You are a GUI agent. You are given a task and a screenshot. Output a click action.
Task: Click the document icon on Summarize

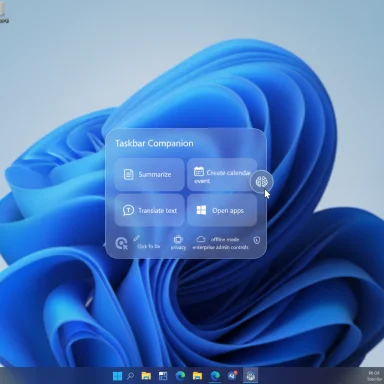pyautogui.click(x=128, y=174)
